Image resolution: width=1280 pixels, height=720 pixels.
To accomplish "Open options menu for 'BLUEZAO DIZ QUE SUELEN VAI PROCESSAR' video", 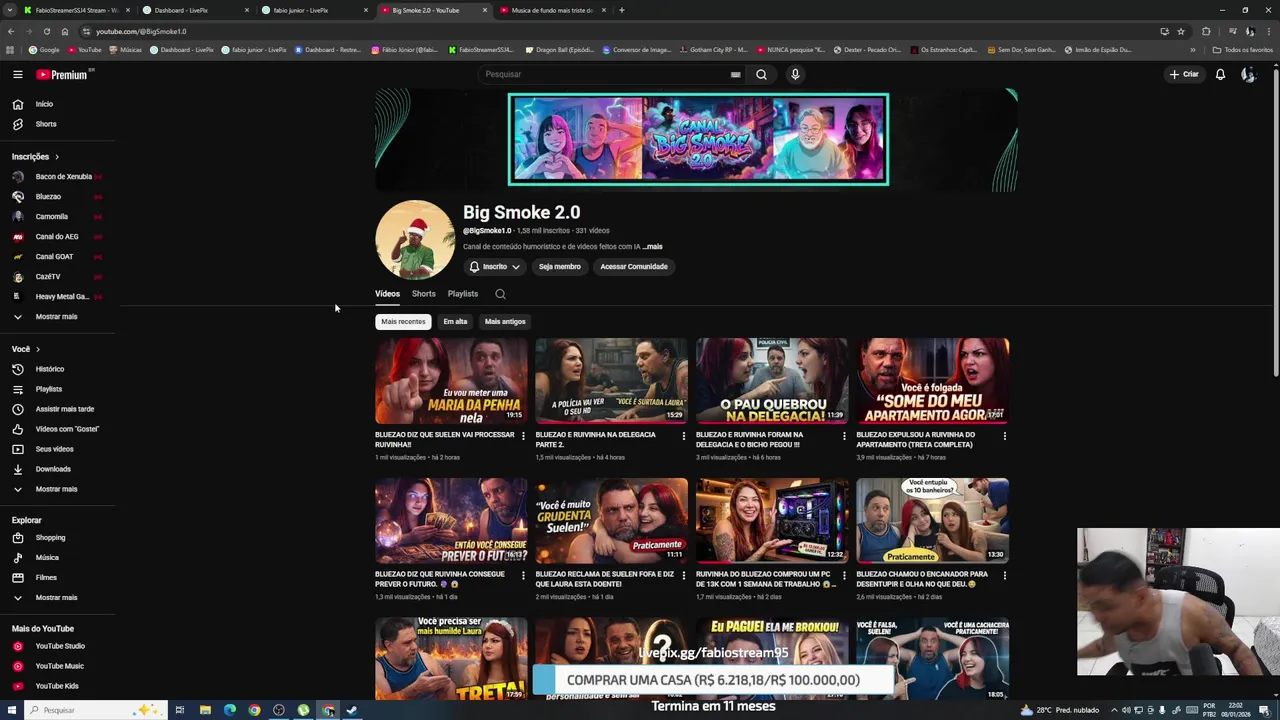I will click(523, 436).
